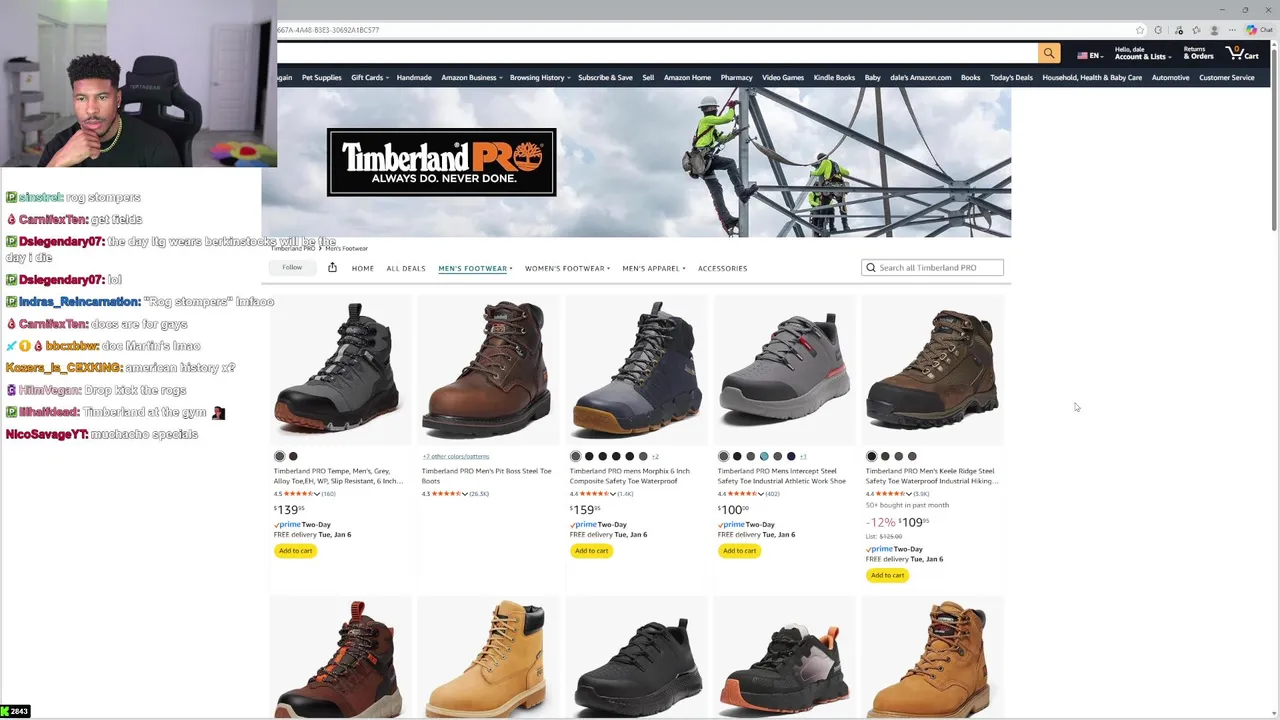This screenshot has width=1280, height=720.
Task: Add the Tempe $139 boot to cart
Action: [x=295, y=550]
